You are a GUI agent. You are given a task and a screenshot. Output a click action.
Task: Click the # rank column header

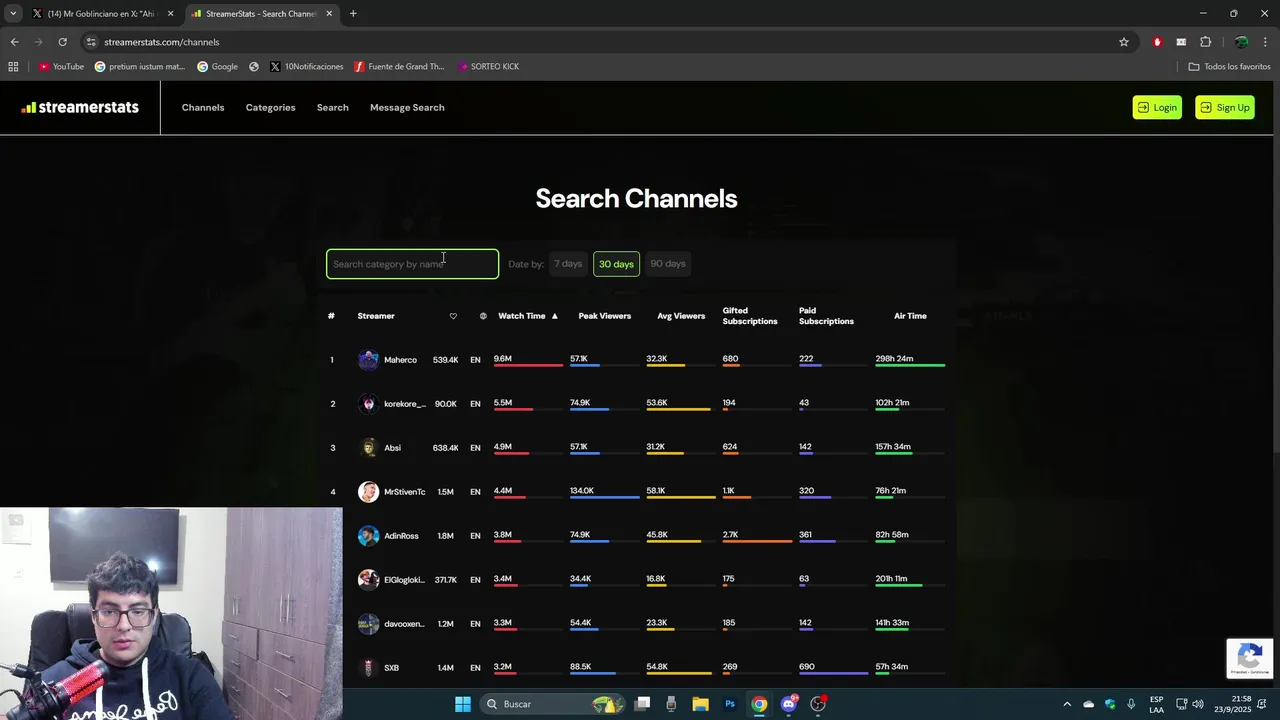(331, 316)
